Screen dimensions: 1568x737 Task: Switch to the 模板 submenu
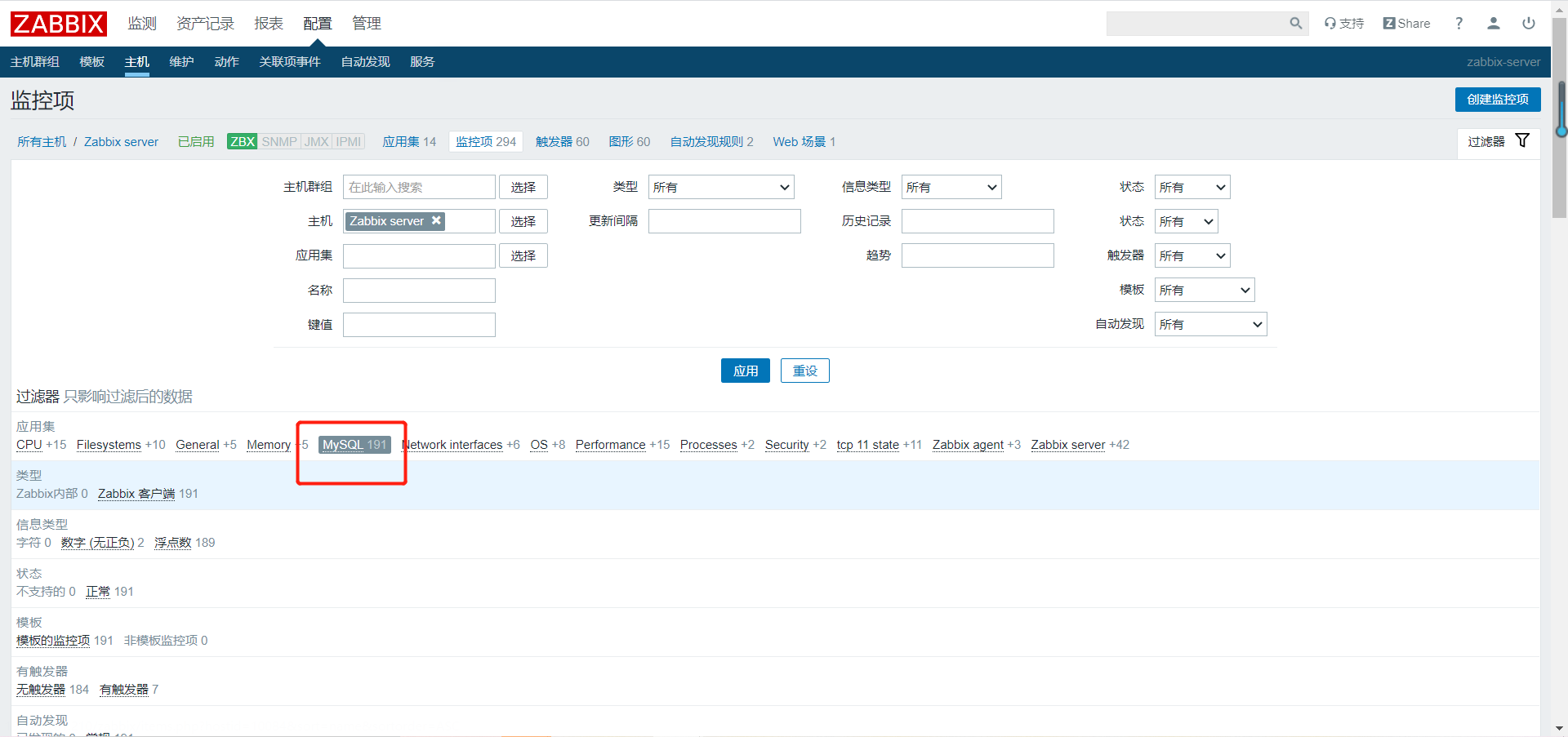coord(92,62)
